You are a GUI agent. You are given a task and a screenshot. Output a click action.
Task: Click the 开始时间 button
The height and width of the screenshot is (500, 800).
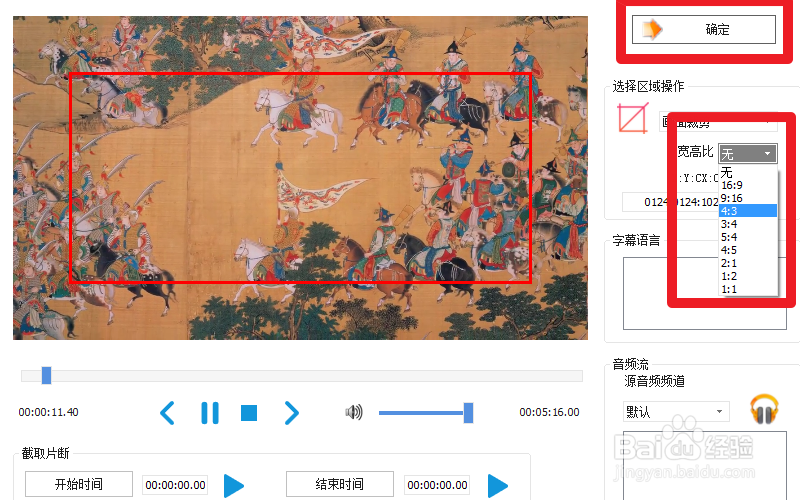pos(79,484)
